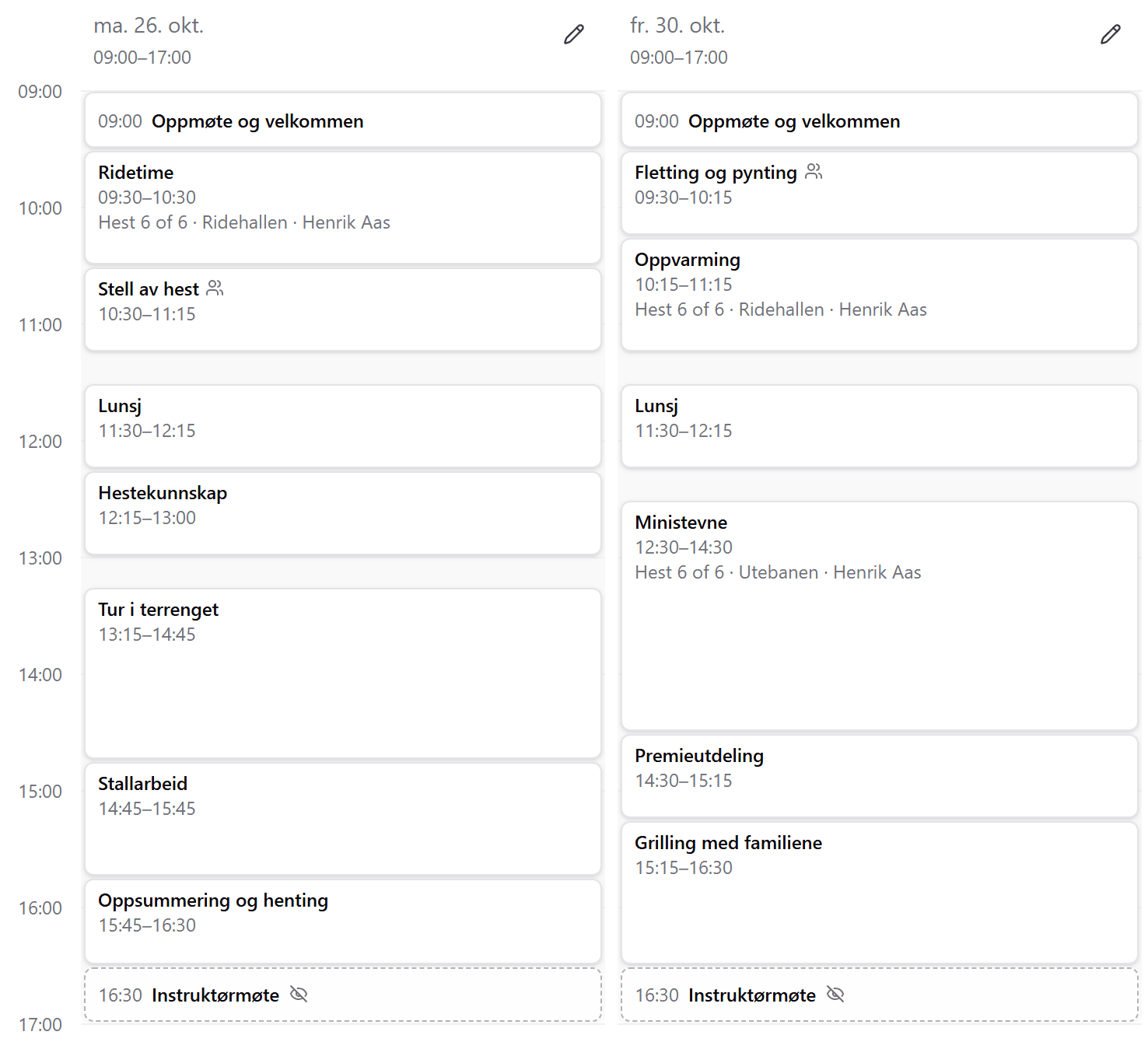
Task: Open Monday's Lunsj 11:30–12:15 block
Action: 343,426
